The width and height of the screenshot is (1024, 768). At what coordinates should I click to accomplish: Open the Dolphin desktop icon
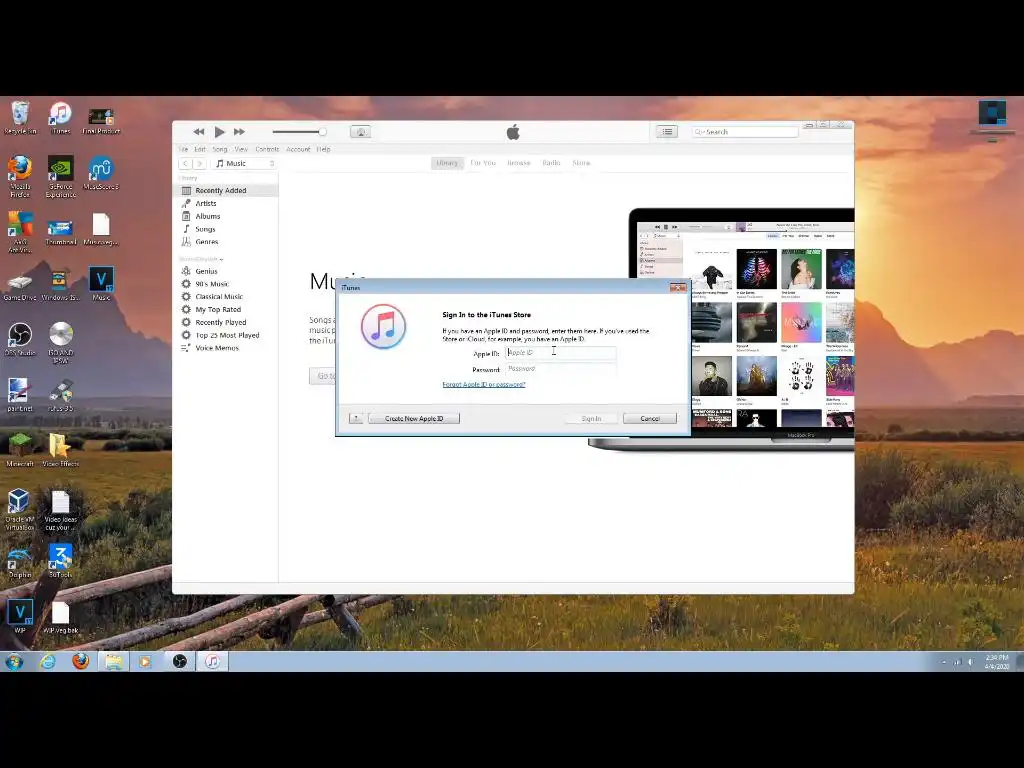coord(20,562)
